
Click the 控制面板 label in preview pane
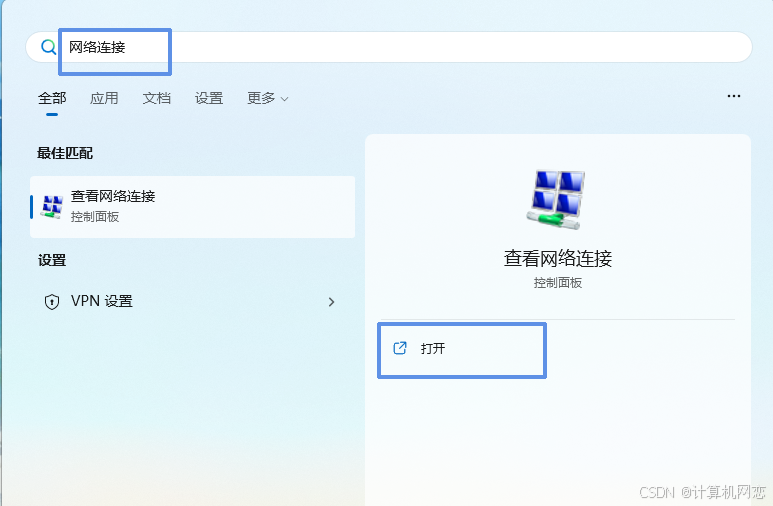pyautogui.click(x=558, y=283)
